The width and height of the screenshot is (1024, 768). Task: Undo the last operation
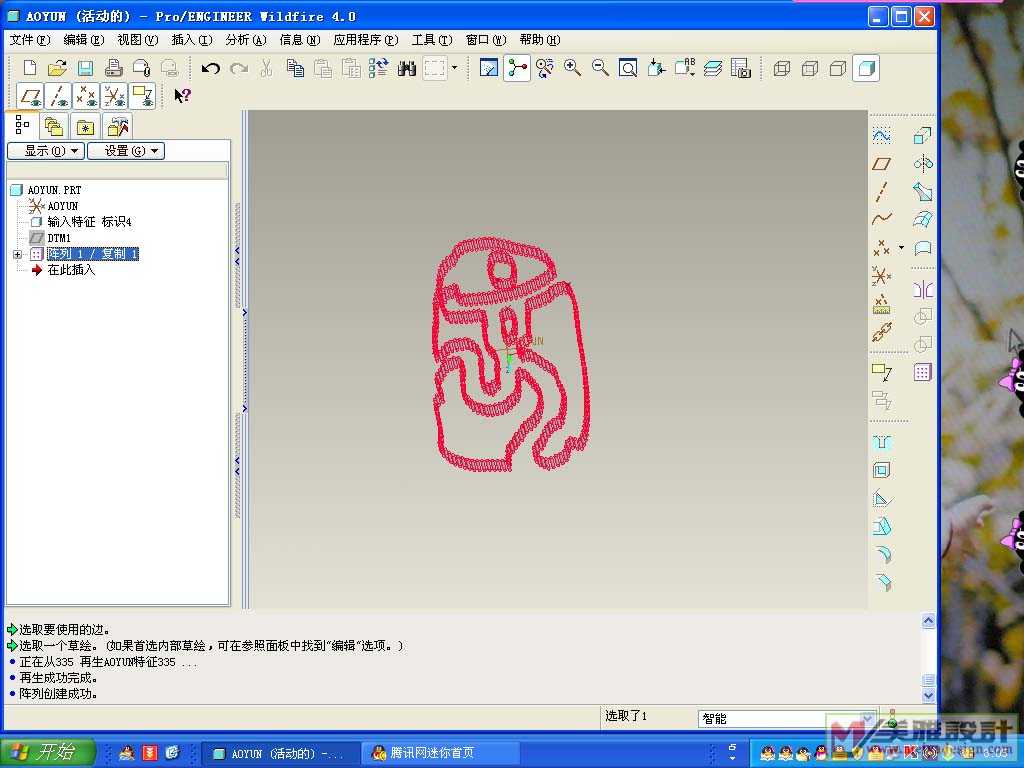pos(210,68)
